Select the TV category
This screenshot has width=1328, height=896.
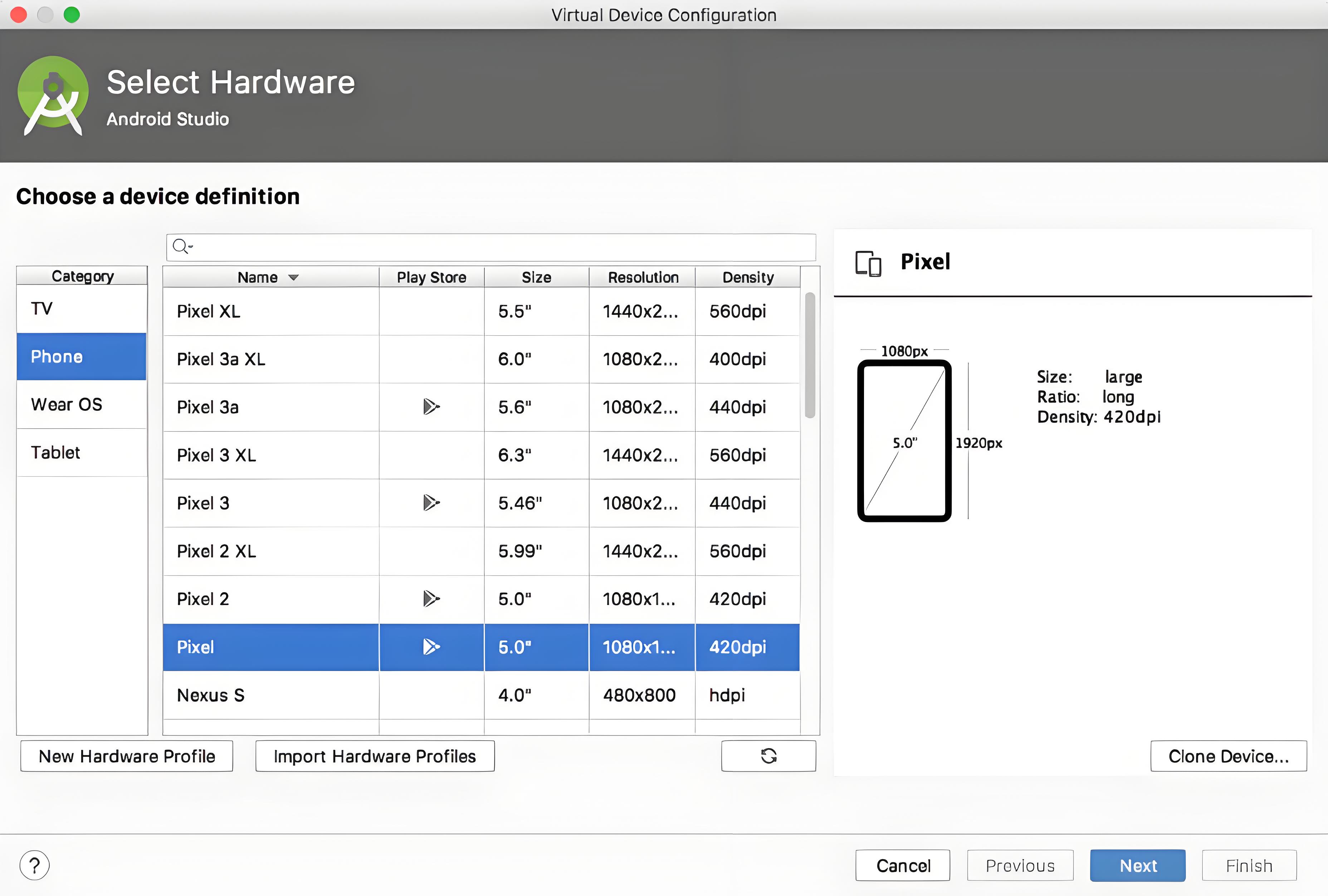click(82, 308)
